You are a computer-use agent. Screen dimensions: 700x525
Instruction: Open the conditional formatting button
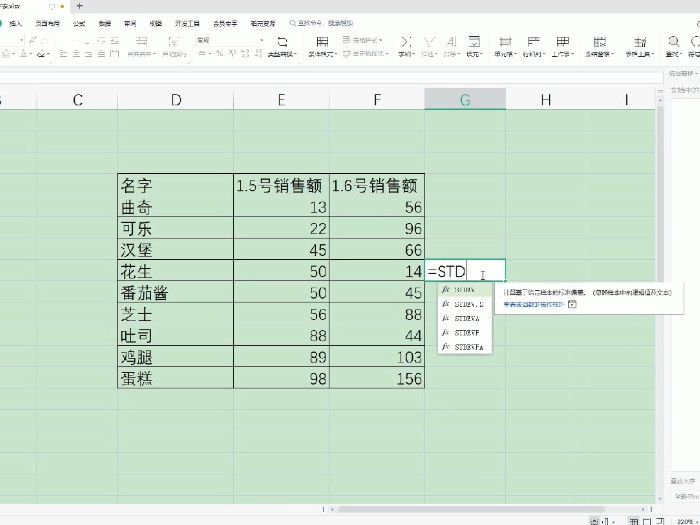tap(322, 46)
